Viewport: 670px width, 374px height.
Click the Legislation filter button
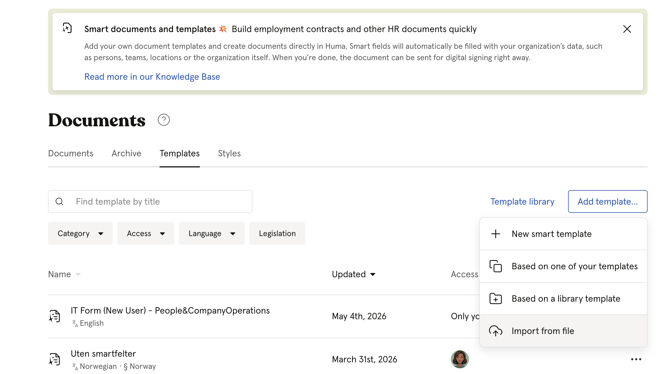277,233
